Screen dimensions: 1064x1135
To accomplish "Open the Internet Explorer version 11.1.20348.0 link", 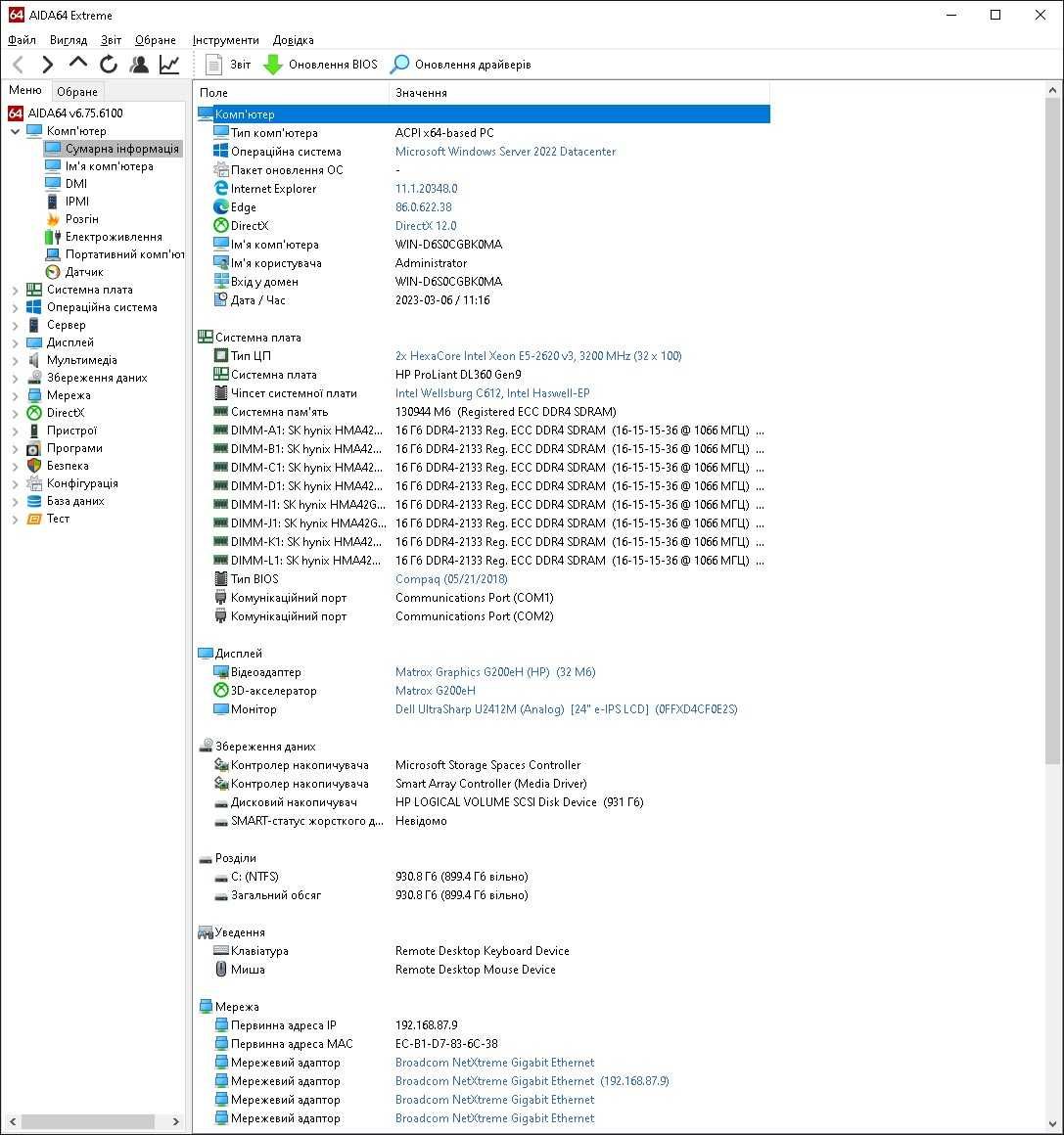I will coord(427,188).
